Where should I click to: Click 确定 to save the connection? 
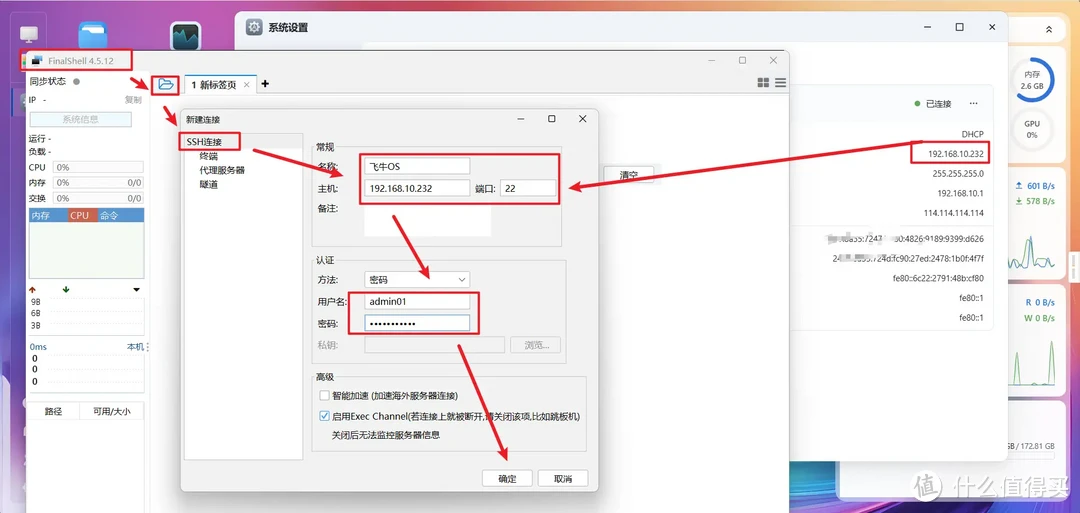[x=507, y=479]
